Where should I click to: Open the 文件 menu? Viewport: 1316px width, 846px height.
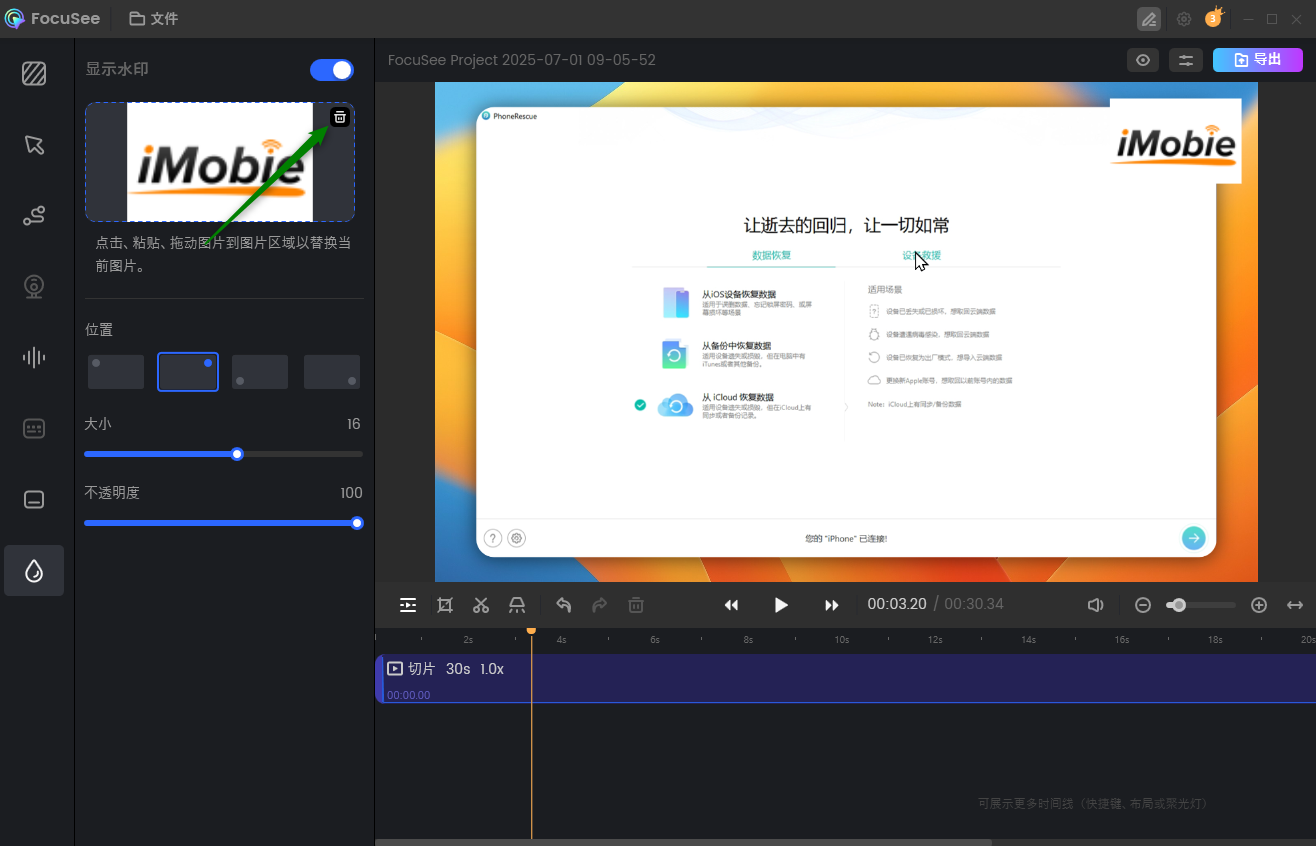[153, 19]
